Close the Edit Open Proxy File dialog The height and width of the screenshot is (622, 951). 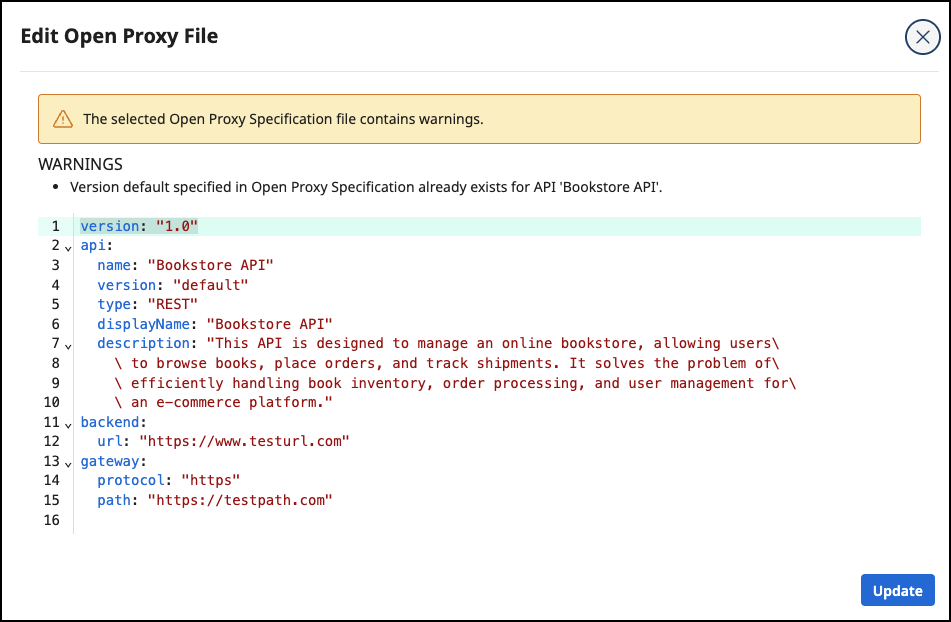922,37
